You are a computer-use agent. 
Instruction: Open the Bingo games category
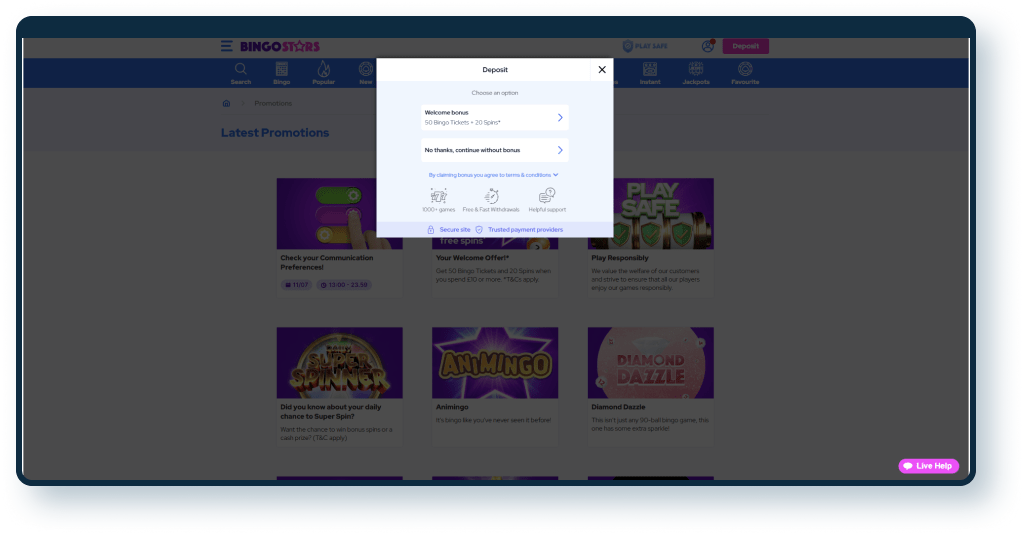point(281,72)
